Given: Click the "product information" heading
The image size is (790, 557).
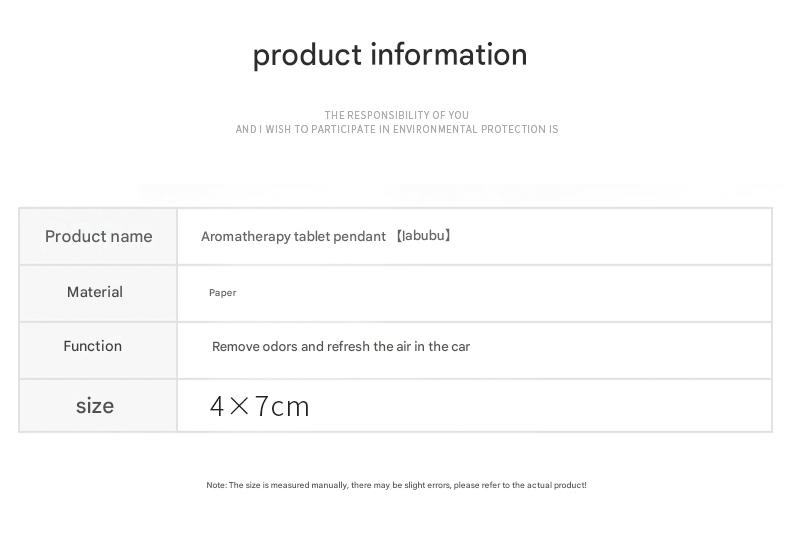Looking at the screenshot, I should click(x=389, y=55).
